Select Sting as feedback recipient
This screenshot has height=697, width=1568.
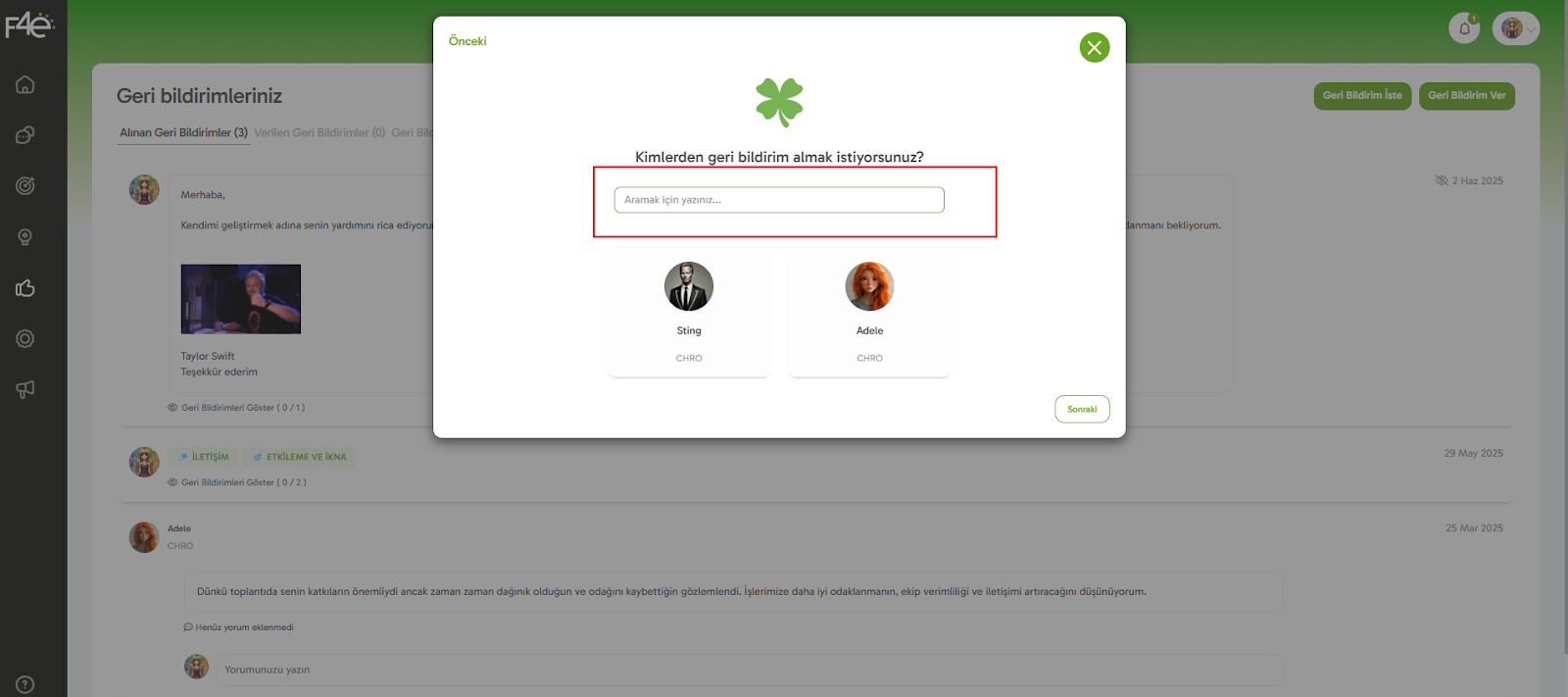click(689, 314)
